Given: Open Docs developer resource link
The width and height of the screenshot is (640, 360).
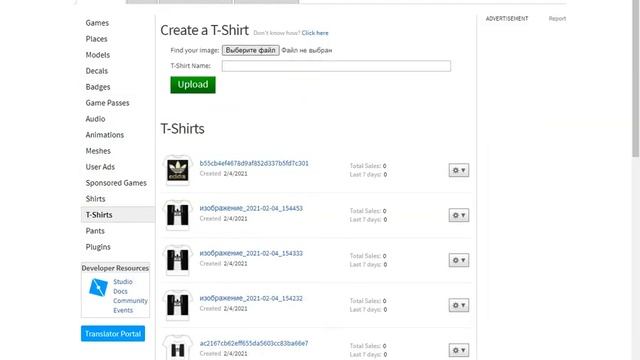Looking at the screenshot, I should (120, 291).
